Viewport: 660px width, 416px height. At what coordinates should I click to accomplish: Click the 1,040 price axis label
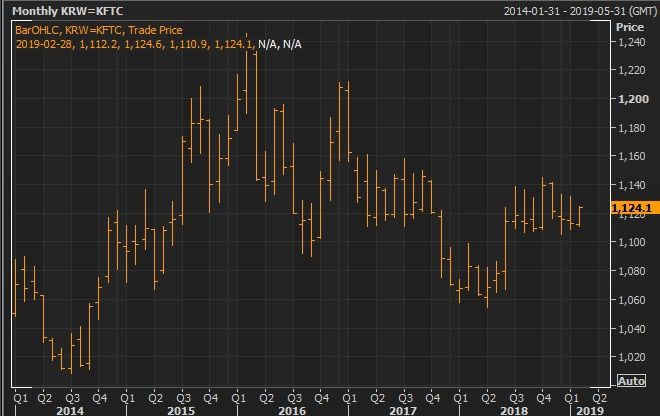point(632,328)
